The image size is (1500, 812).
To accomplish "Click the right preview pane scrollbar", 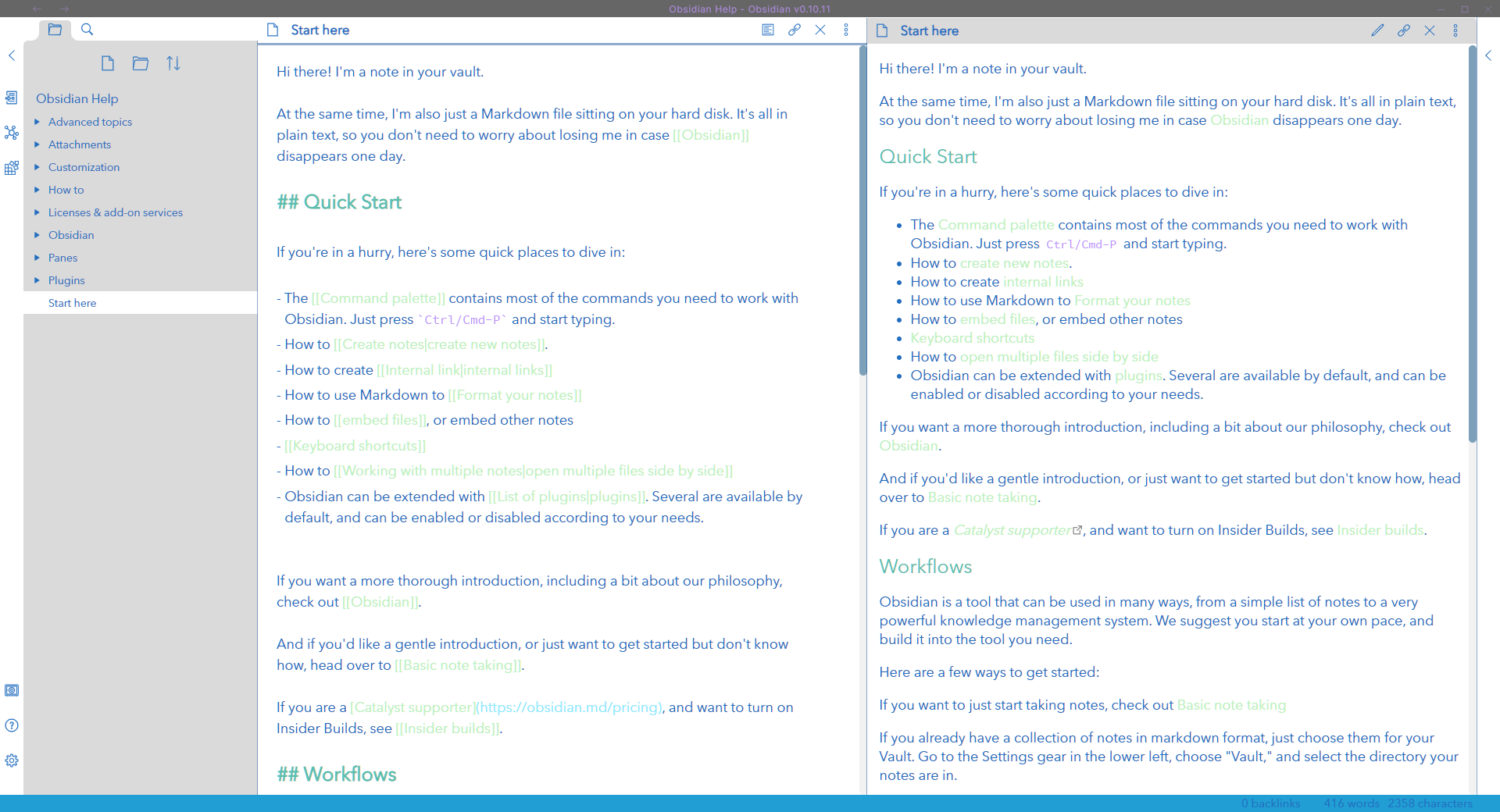I will pos(1473,244).
